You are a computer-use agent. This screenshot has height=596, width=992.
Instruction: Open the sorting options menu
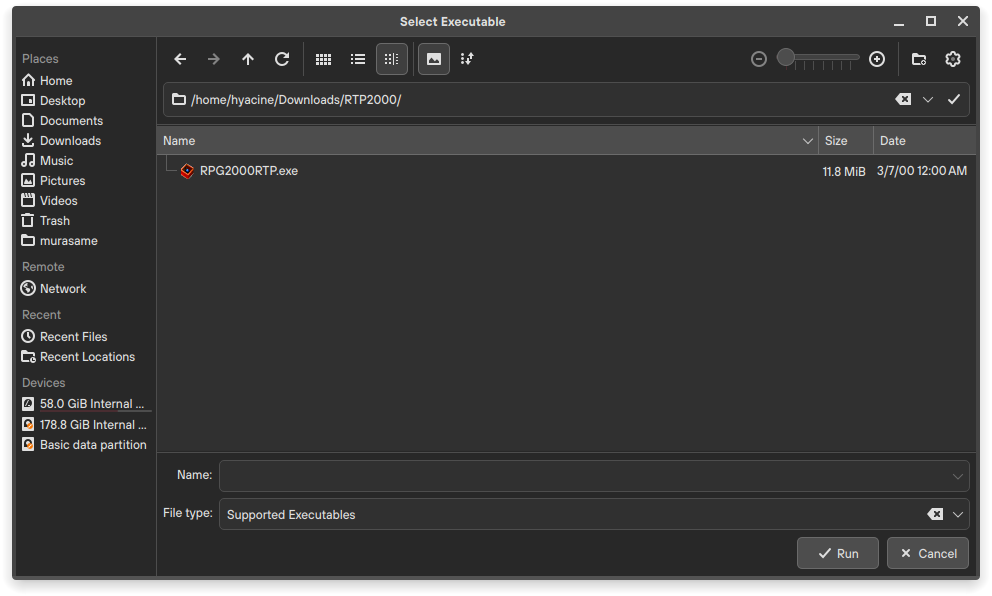pos(467,59)
